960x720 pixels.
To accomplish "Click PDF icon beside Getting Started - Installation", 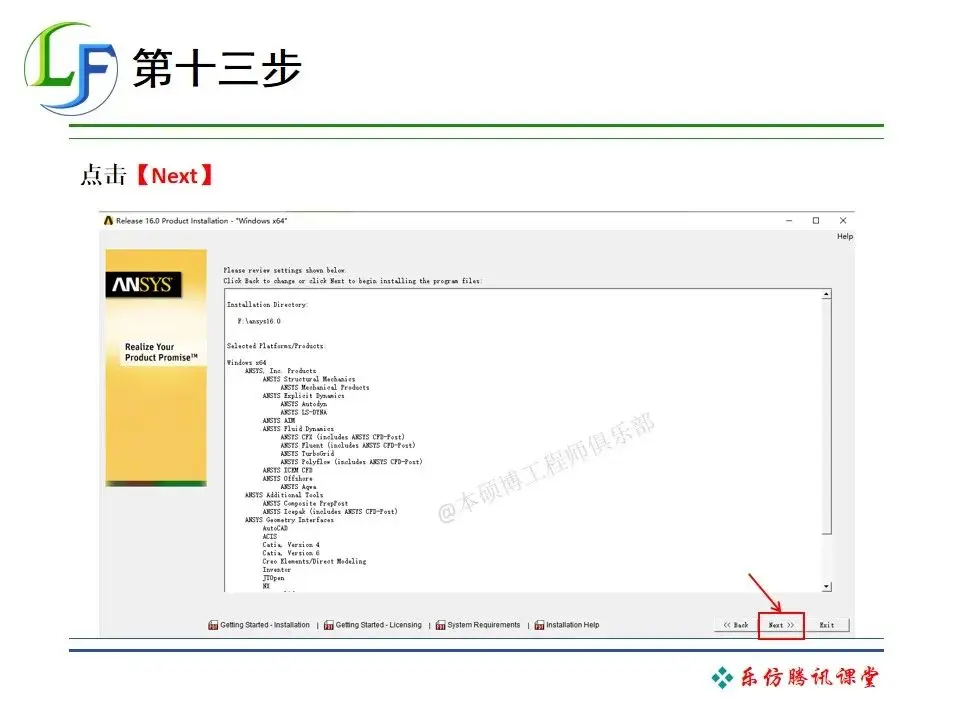I will pos(213,625).
